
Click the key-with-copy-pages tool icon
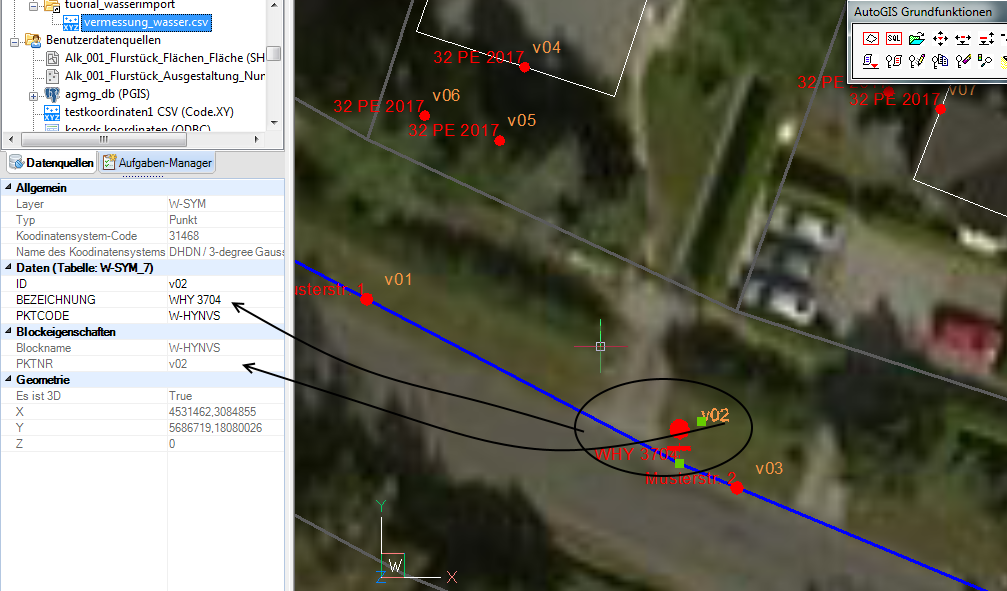coord(940,61)
